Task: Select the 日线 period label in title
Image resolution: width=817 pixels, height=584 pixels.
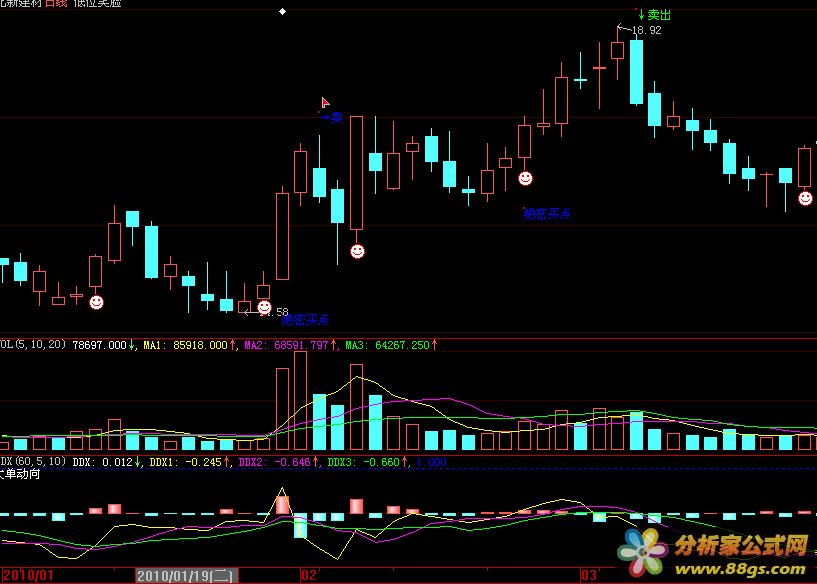Action: (x=58, y=5)
